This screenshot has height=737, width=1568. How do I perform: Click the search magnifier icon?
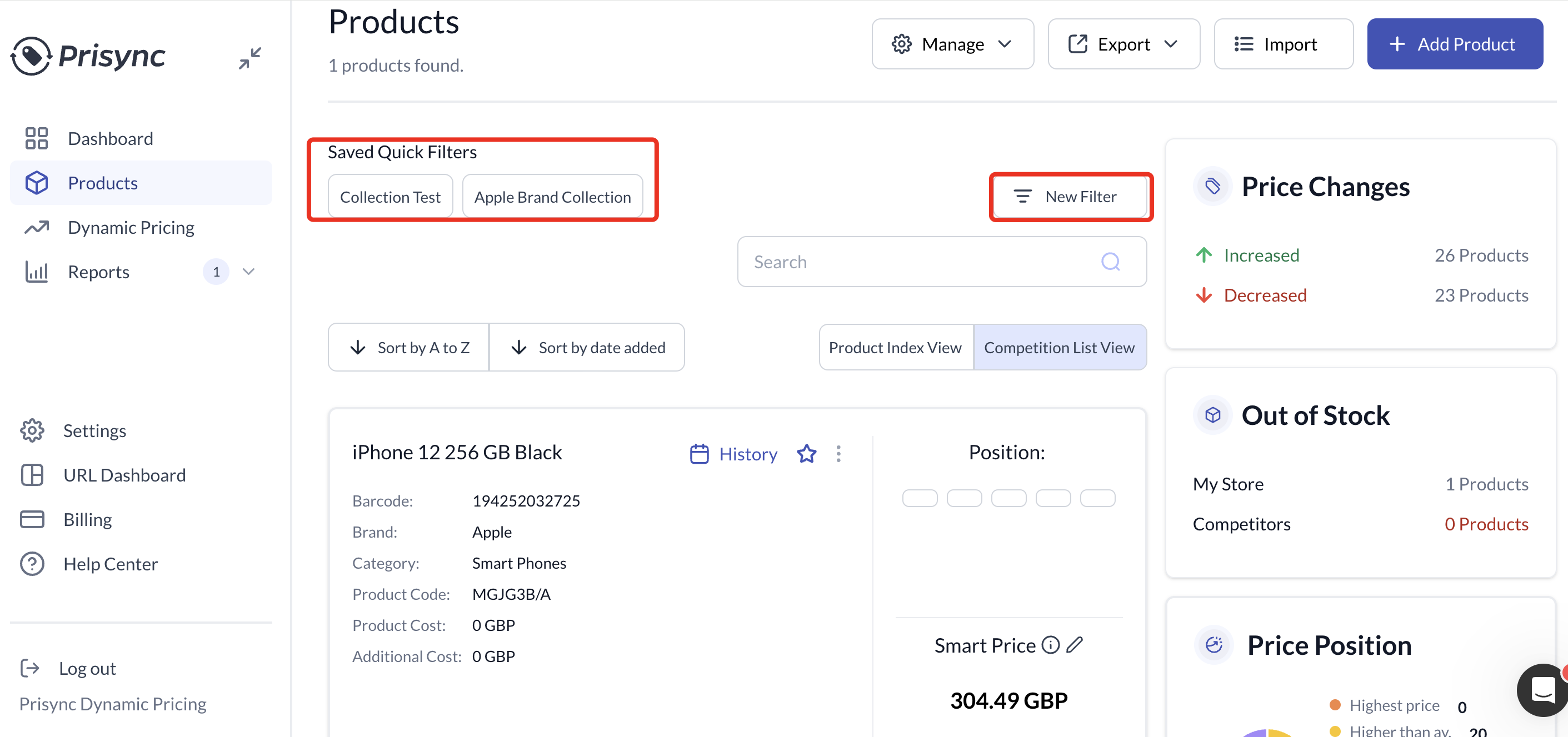(1110, 262)
